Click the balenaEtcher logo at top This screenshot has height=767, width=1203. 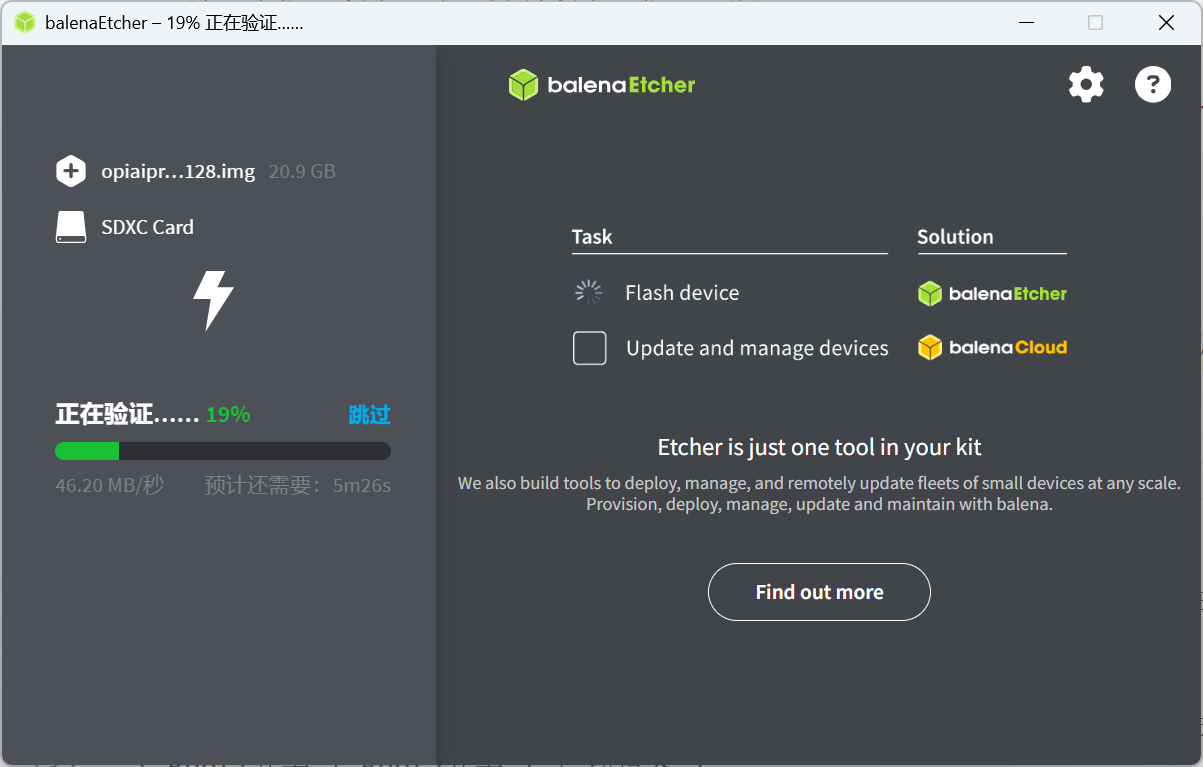tap(601, 85)
